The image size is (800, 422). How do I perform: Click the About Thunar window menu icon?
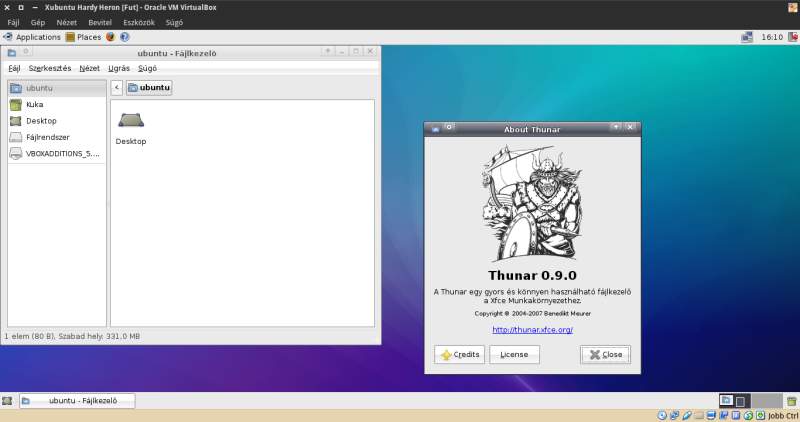point(435,129)
